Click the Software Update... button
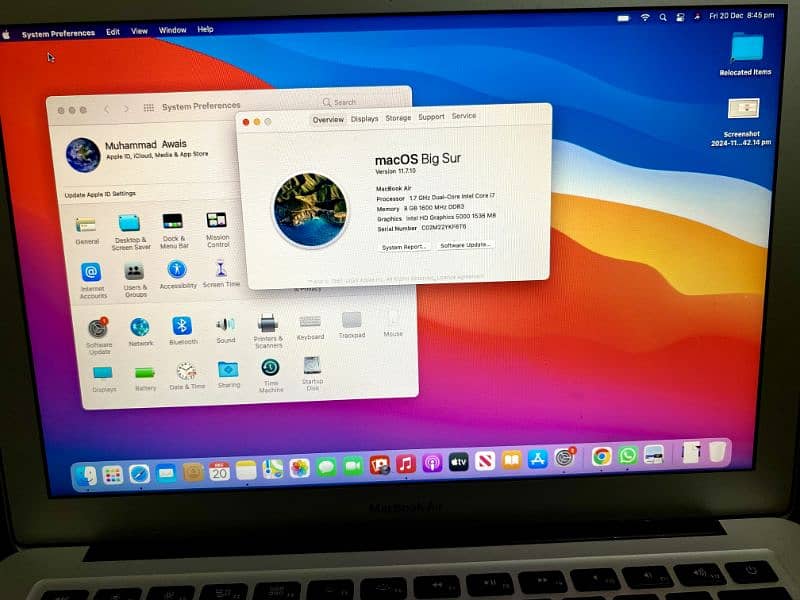This screenshot has height=600, width=800. (465, 245)
